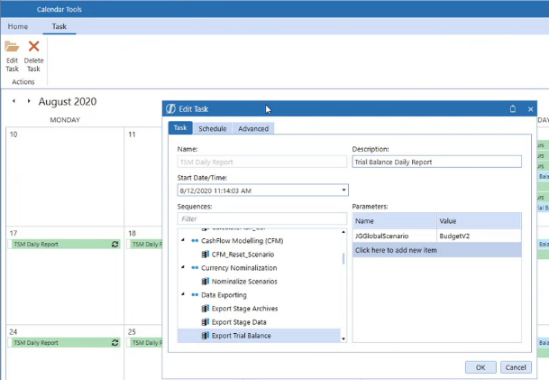Click CFM_Reset_Scenario sequence icon

(206, 254)
